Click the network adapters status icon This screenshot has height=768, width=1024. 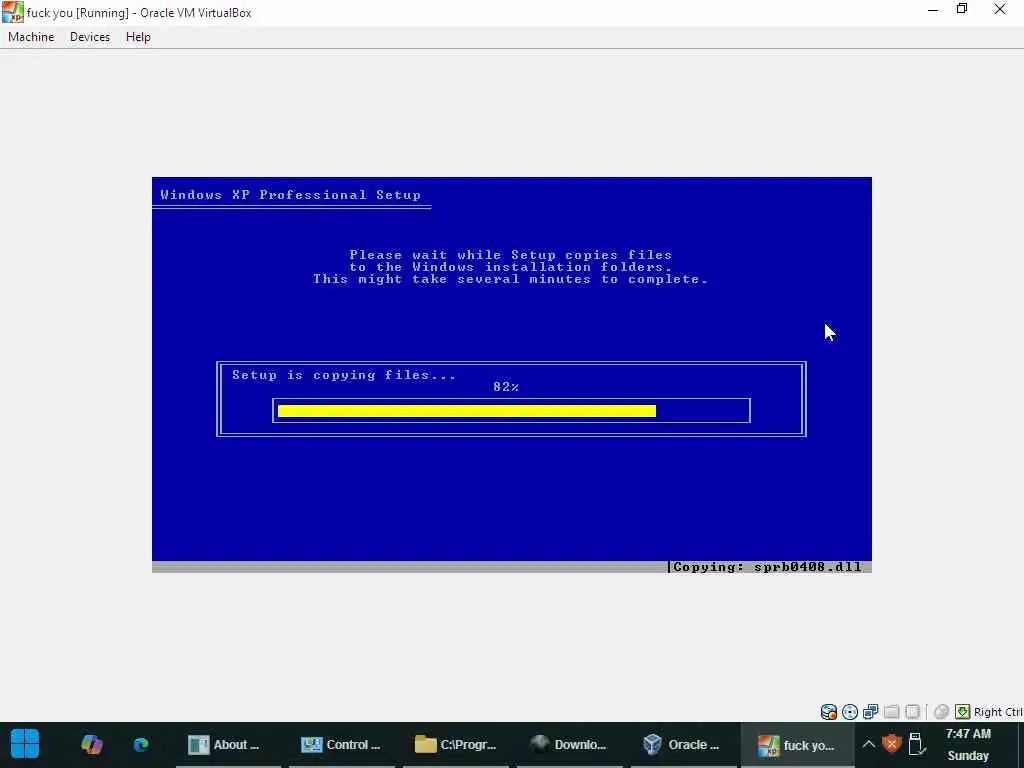pos(871,712)
